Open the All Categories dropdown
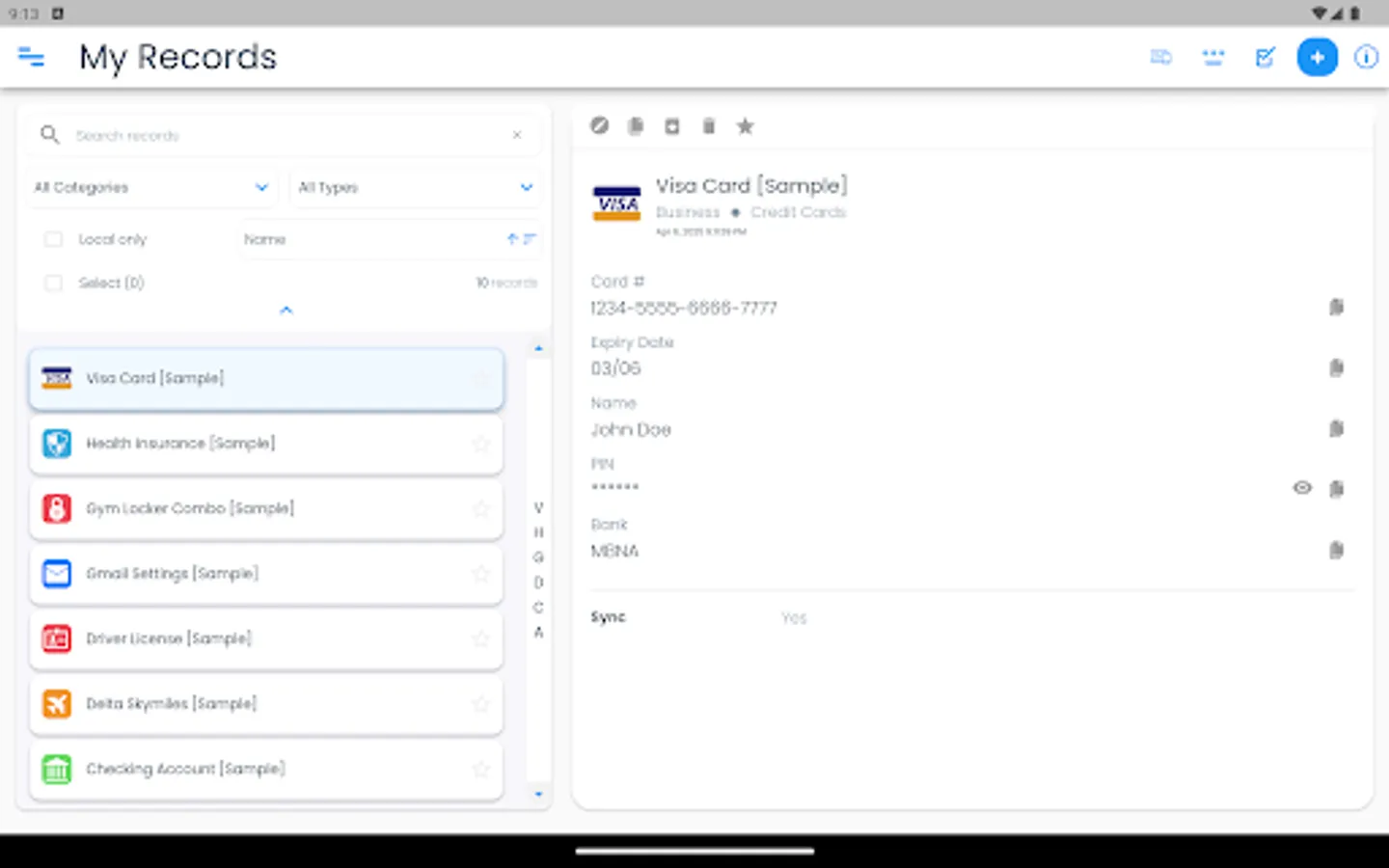Screen dimensions: 1389x868 pos(150,187)
